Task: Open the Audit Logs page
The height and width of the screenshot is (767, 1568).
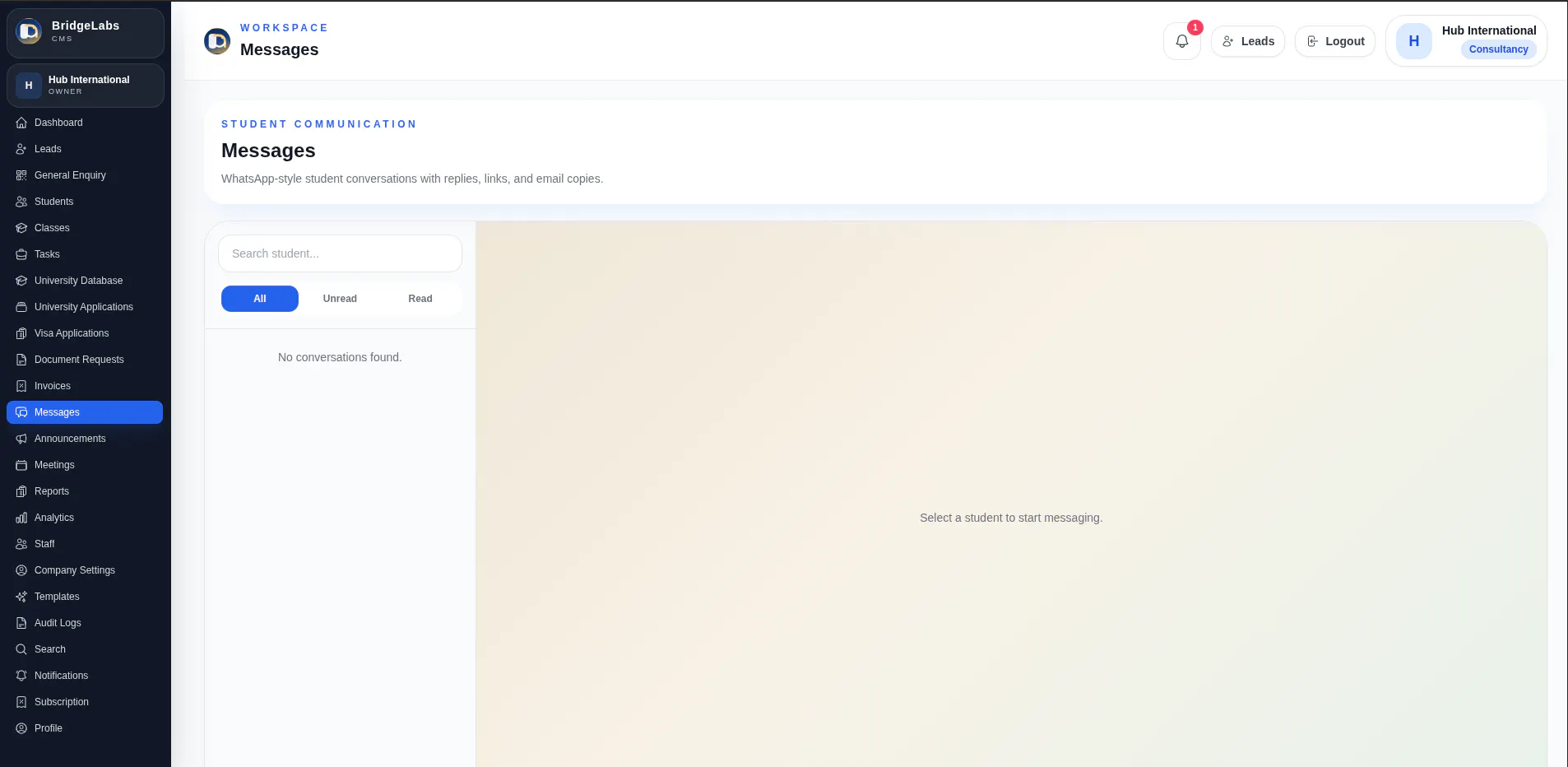Action: tap(85, 623)
